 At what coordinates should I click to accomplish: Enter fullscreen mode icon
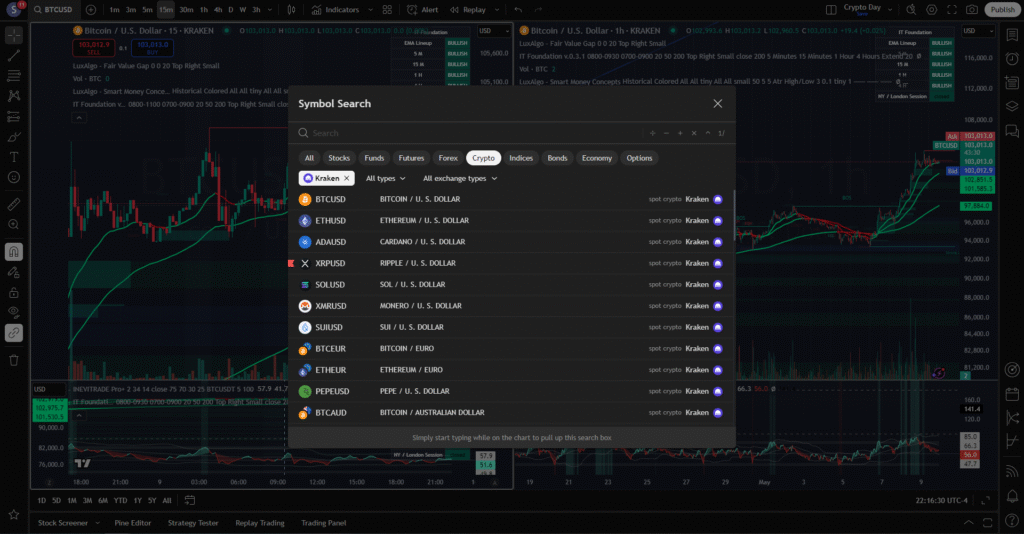[952, 10]
